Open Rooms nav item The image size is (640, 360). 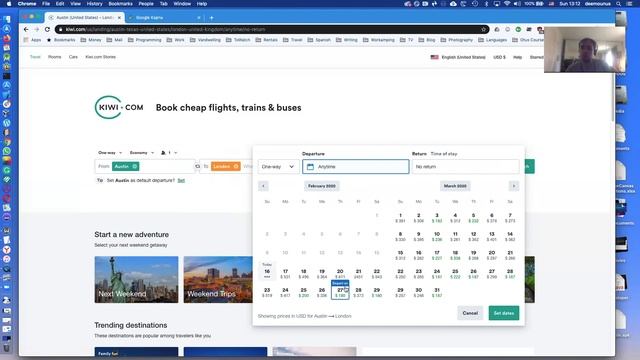[x=54, y=57]
